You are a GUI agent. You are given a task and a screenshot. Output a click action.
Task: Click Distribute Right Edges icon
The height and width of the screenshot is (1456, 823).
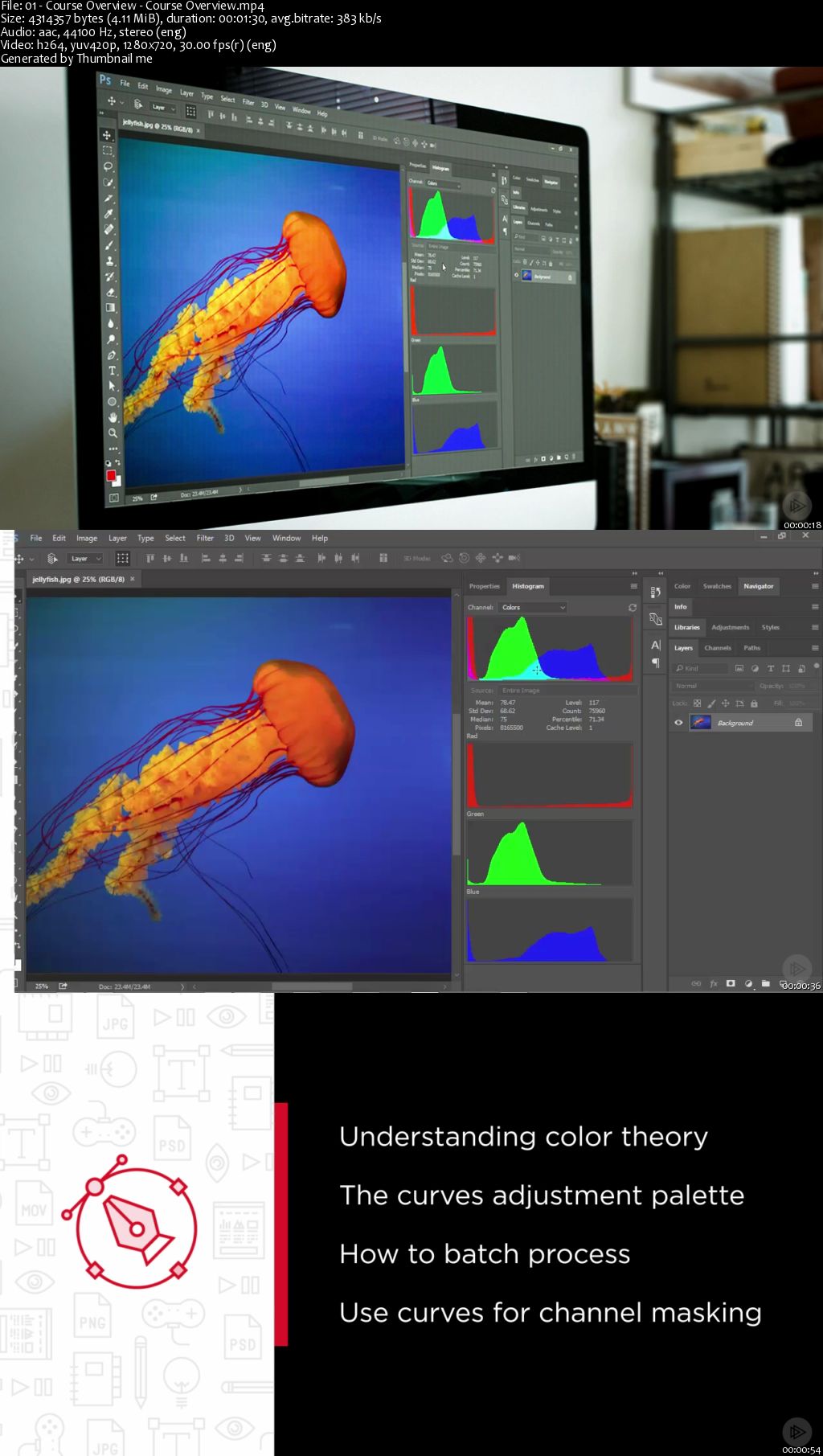355,558
